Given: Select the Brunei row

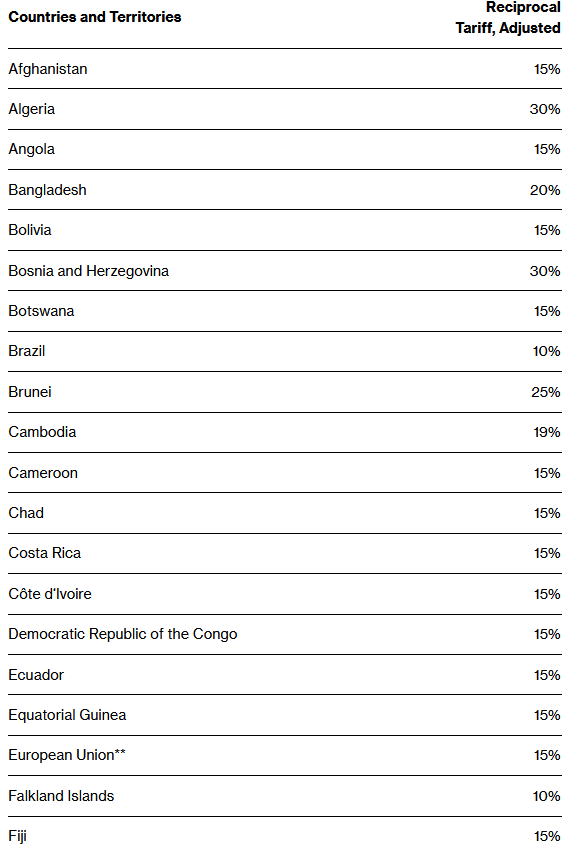Looking at the screenshot, I should [x=285, y=392].
